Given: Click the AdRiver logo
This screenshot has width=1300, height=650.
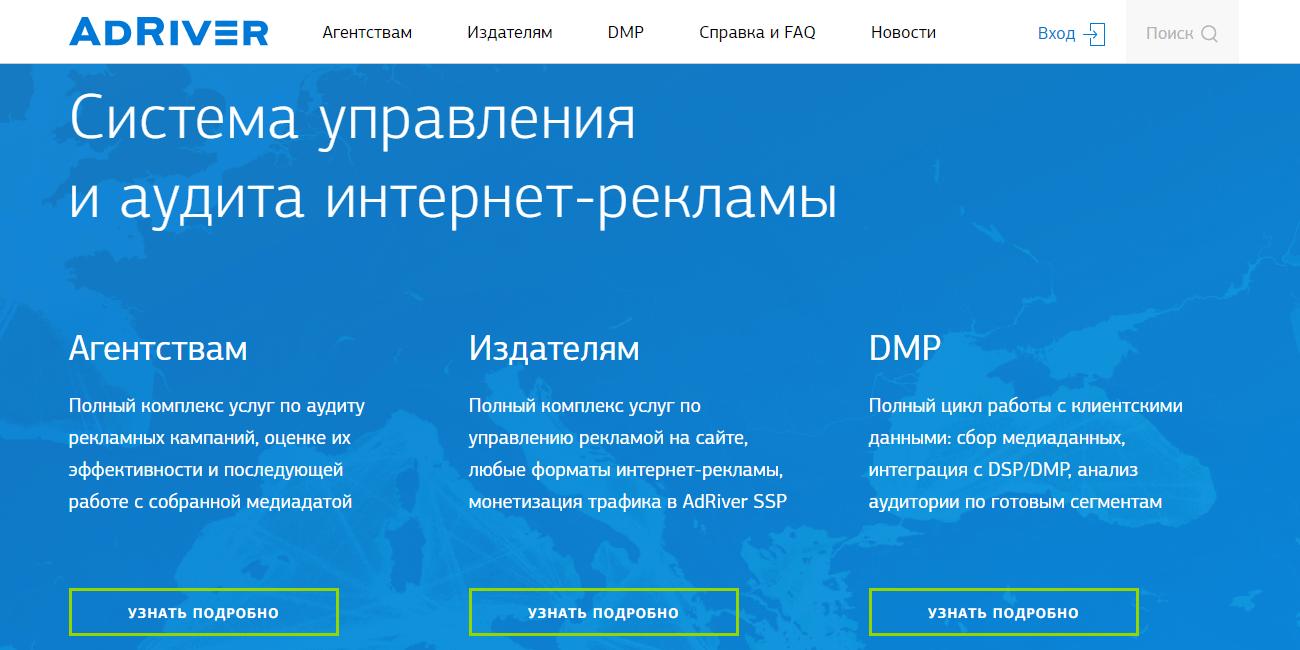Looking at the screenshot, I should click(x=168, y=31).
